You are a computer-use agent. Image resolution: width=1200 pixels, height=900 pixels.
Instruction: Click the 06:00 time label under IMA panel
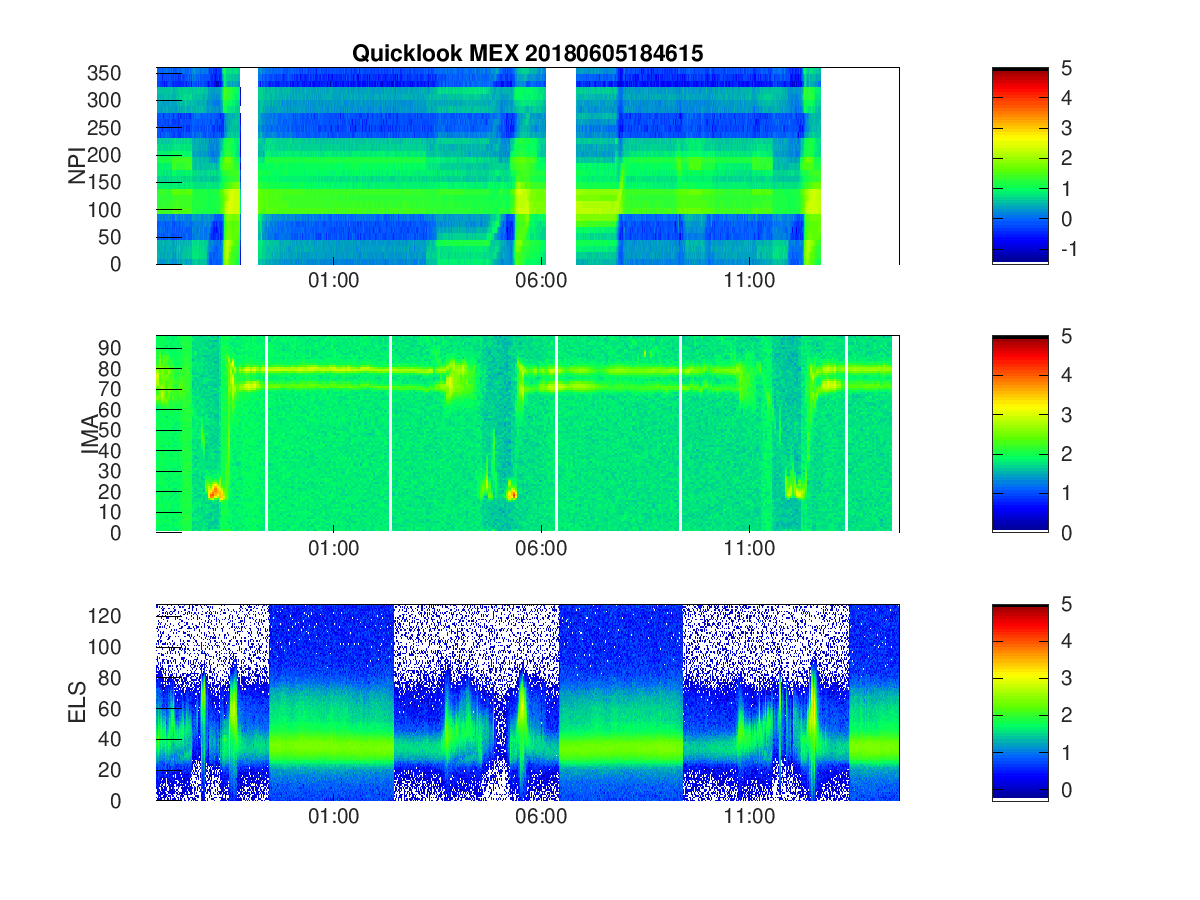pos(541,549)
